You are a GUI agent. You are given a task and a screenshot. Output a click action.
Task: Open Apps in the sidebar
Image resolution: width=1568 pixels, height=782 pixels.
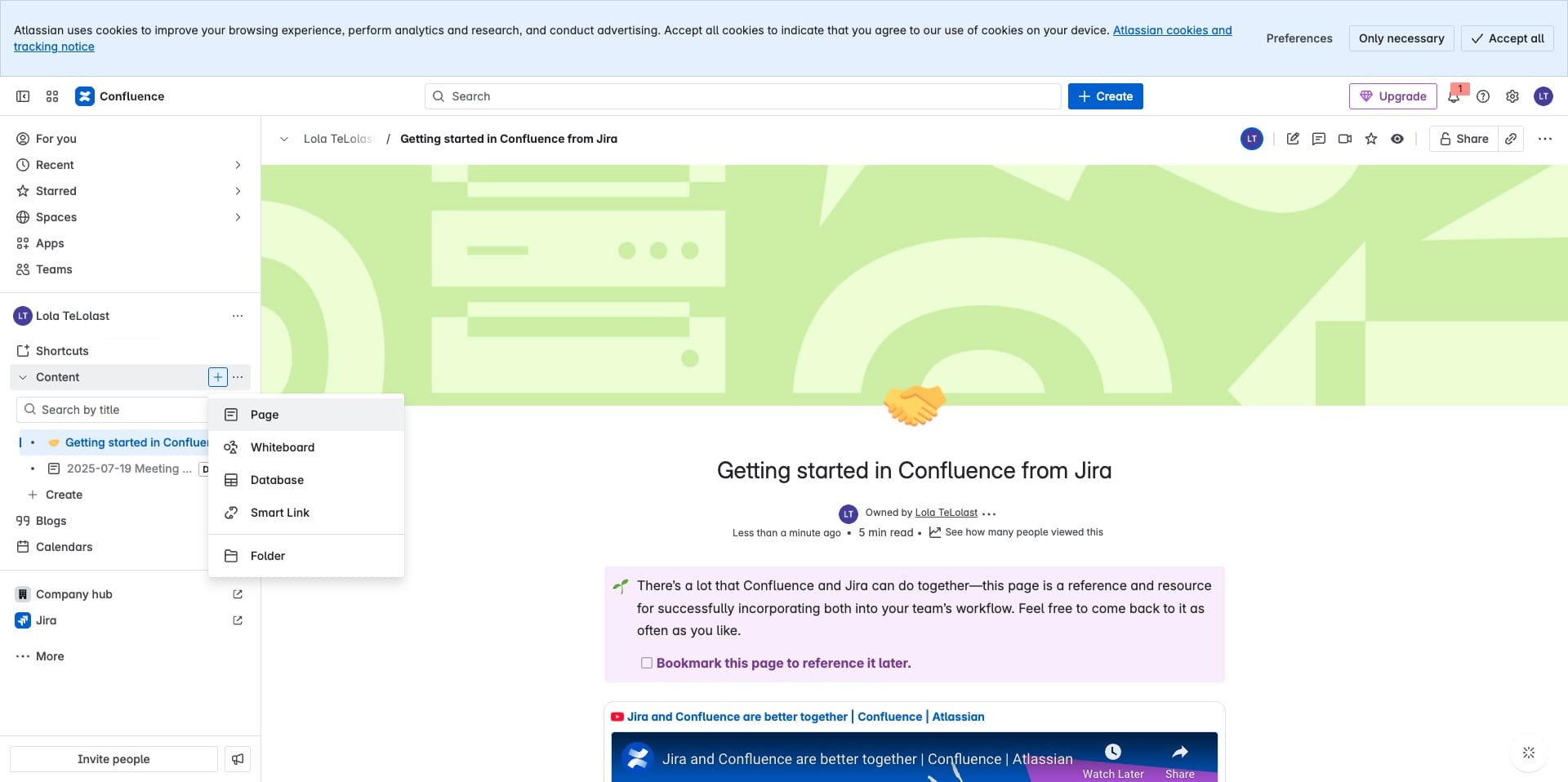[131, 243]
